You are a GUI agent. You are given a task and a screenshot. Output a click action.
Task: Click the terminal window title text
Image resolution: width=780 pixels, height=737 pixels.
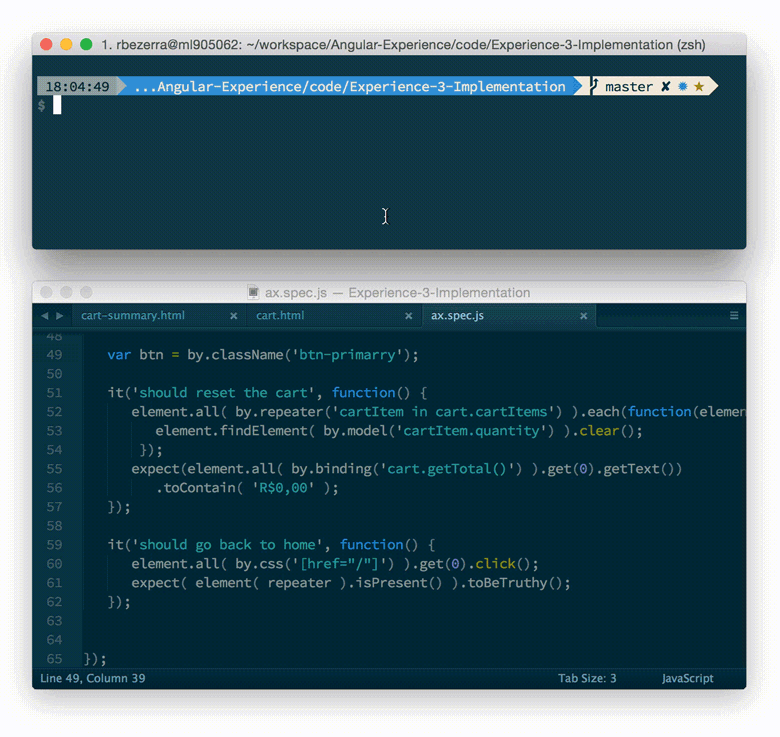[x=403, y=45]
